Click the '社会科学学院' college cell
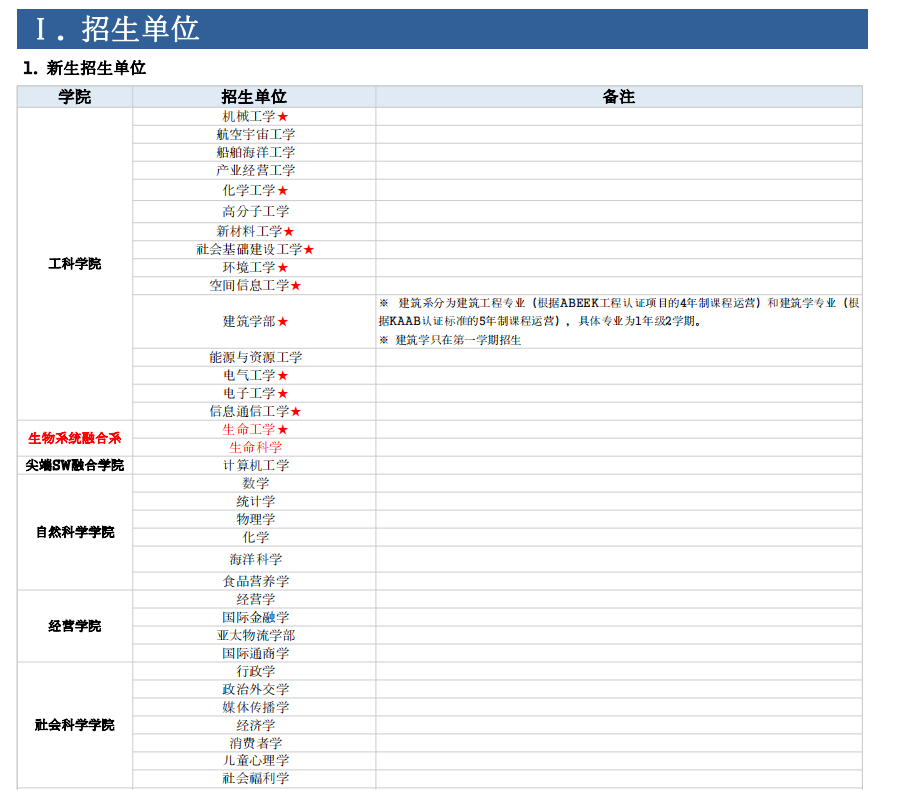This screenshot has width=924, height=790. click(x=75, y=725)
